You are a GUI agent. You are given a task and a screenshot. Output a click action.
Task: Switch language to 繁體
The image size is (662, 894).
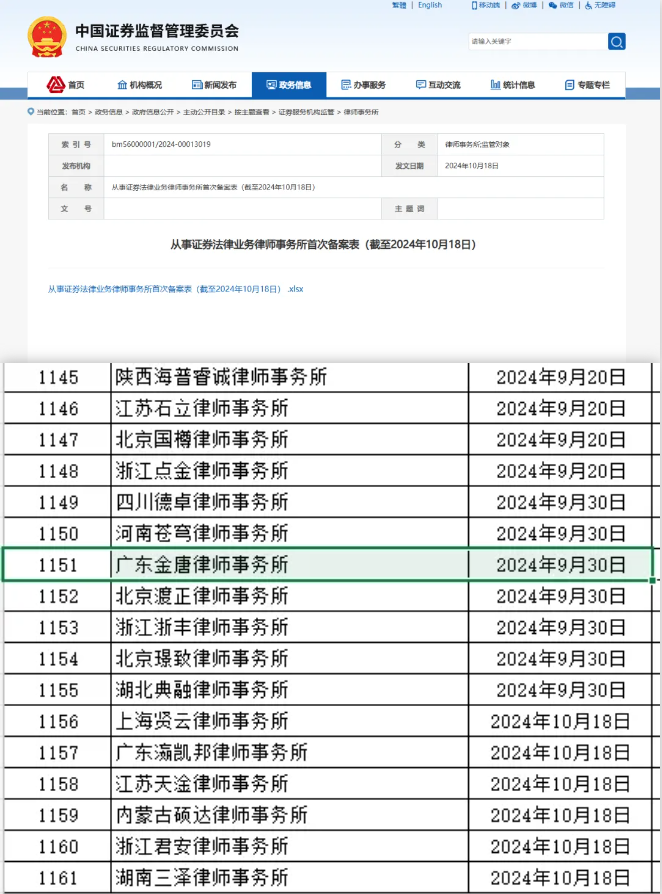[x=399, y=5]
